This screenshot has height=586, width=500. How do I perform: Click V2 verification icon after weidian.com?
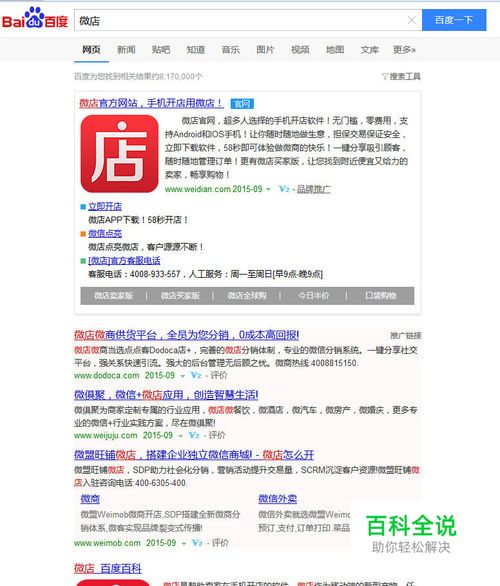point(284,189)
